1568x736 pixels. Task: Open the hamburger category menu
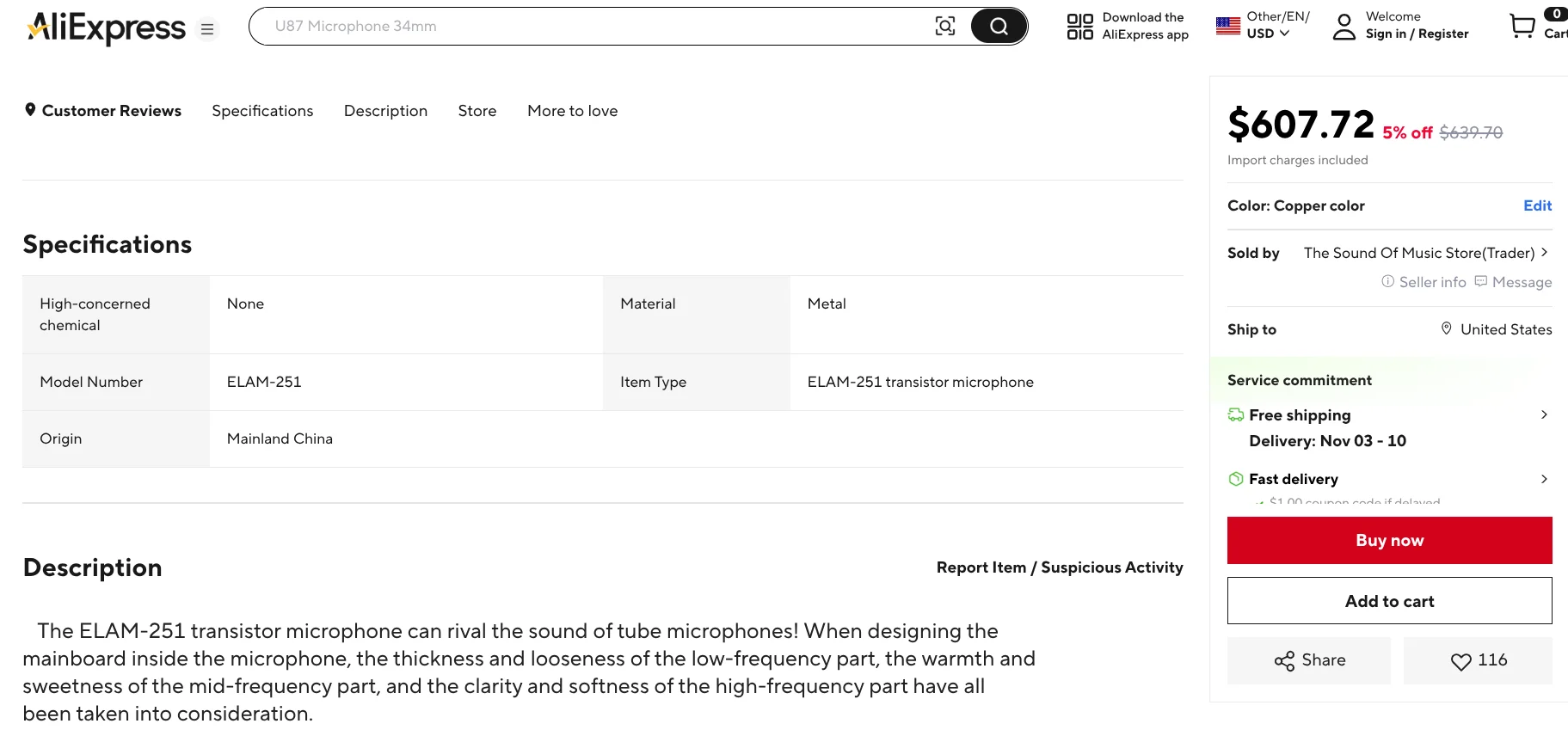click(207, 29)
